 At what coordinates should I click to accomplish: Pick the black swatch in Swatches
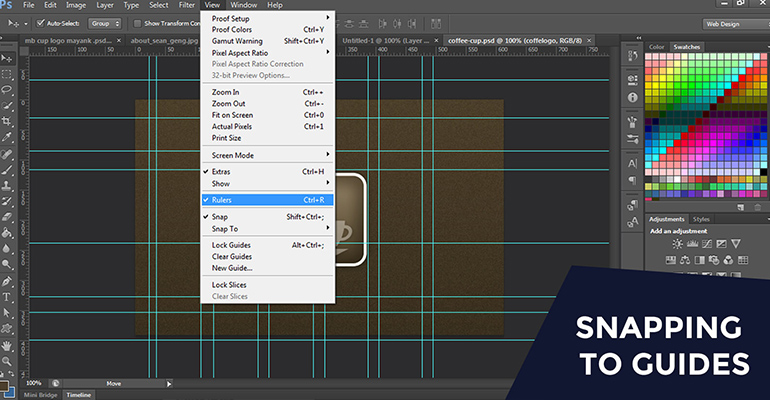pos(764,172)
